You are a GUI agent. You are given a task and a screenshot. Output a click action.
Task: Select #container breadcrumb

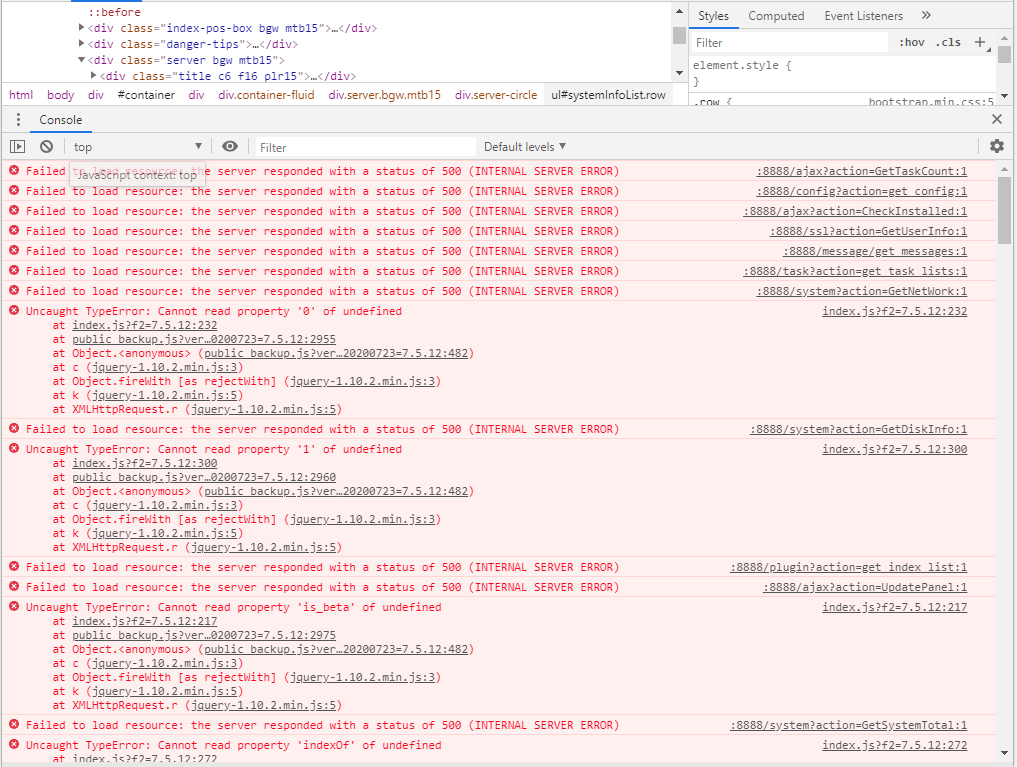coord(146,95)
